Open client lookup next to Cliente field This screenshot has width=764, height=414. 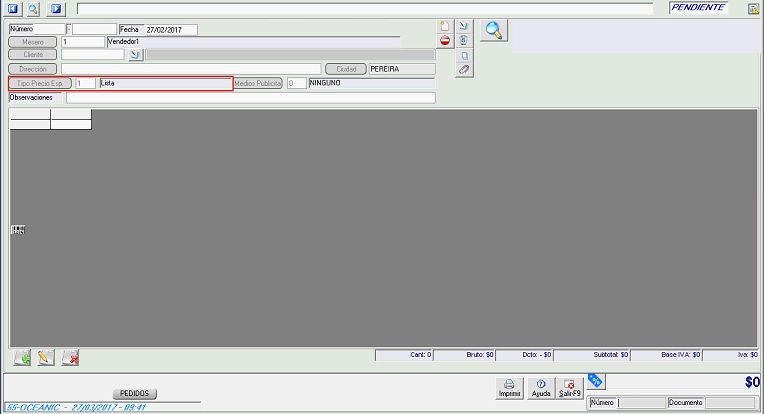click(136, 55)
